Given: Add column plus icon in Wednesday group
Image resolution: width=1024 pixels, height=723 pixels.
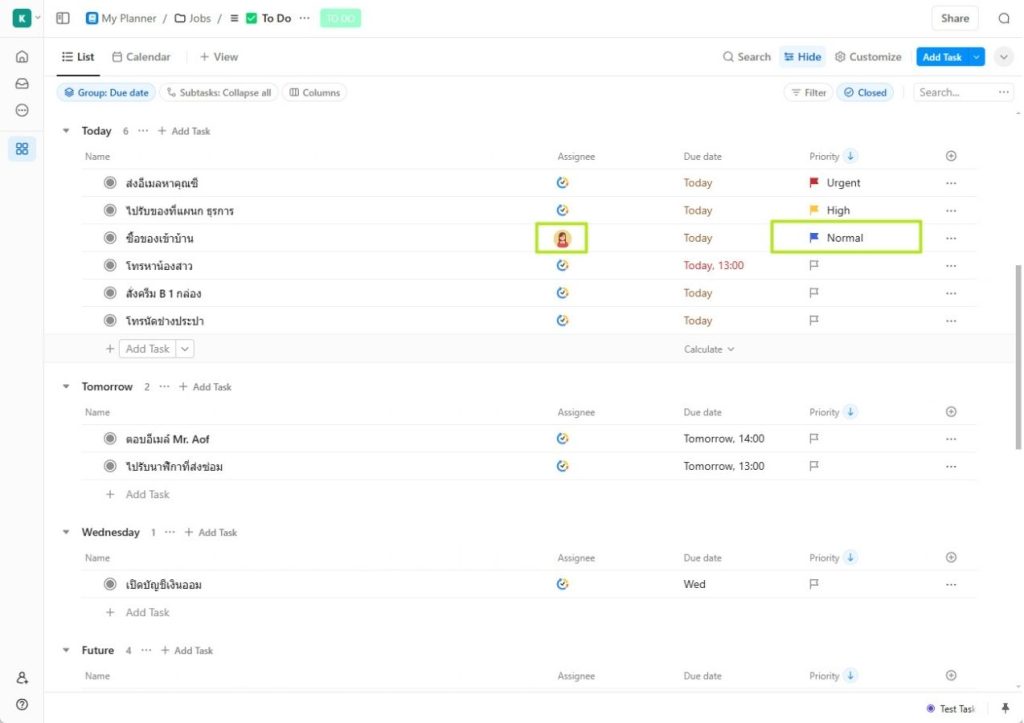Looking at the screenshot, I should (x=951, y=557).
